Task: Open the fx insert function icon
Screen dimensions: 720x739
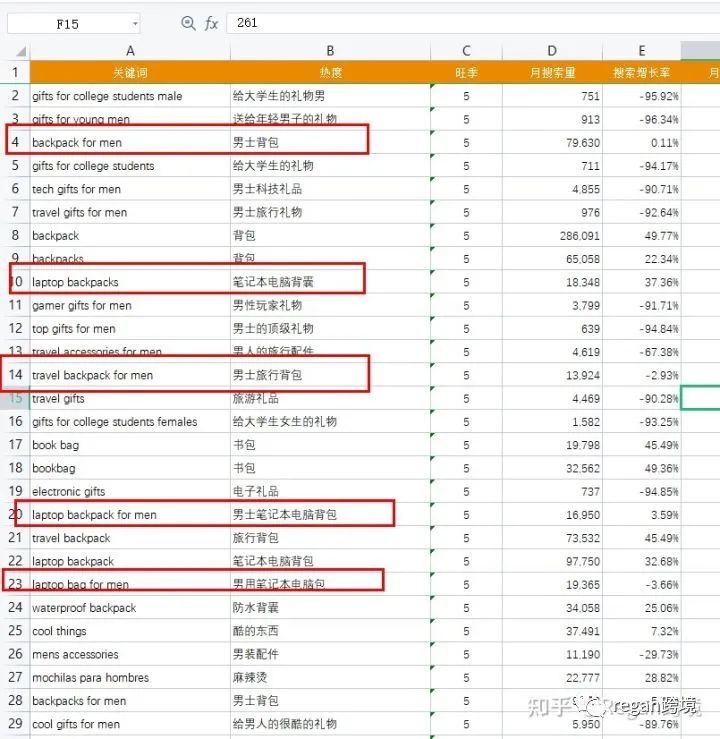Action: click(x=211, y=23)
